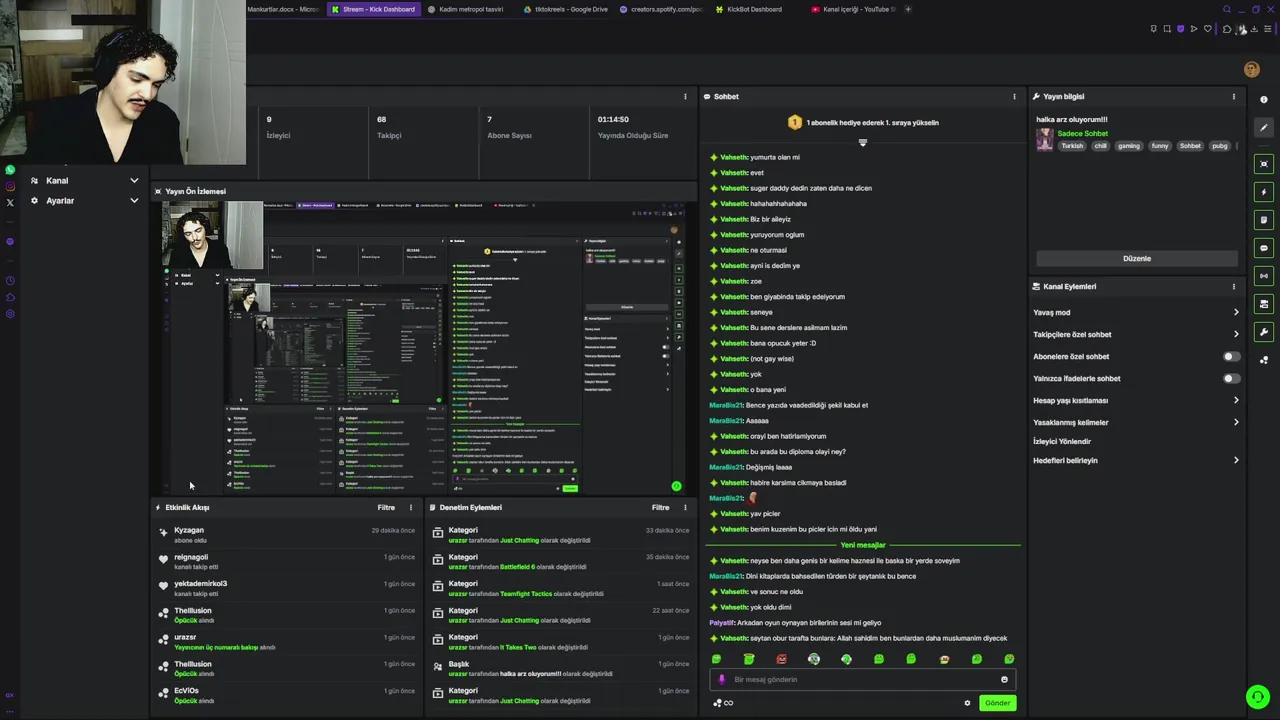The width and height of the screenshot is (1280, 720).
Task: Click the Gönder send button
Action: pos(998,703)
